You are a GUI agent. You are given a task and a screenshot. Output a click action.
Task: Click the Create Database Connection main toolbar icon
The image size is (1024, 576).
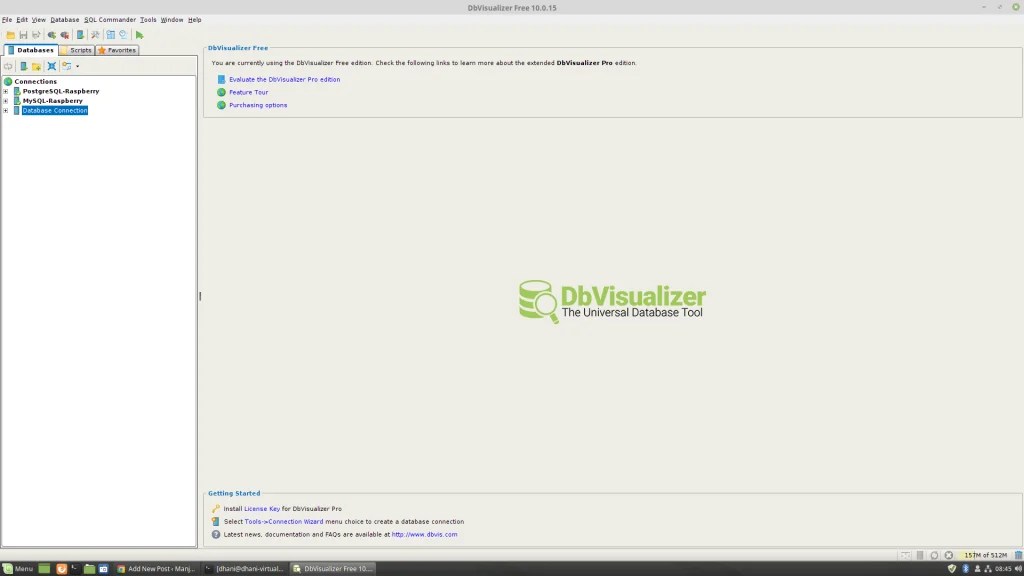[80, 35]
